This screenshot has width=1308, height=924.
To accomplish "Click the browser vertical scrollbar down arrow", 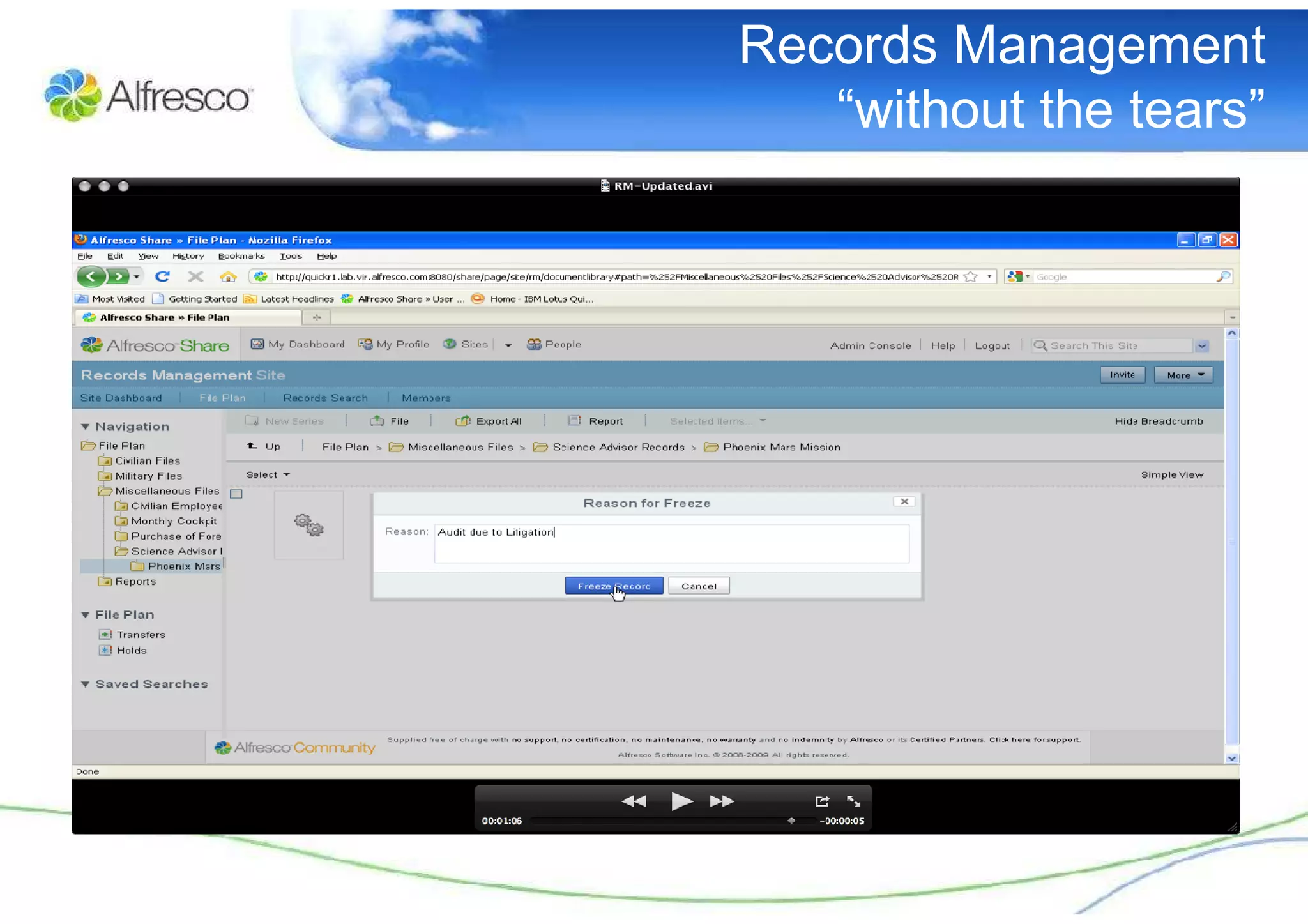I will pos(1232,759).
